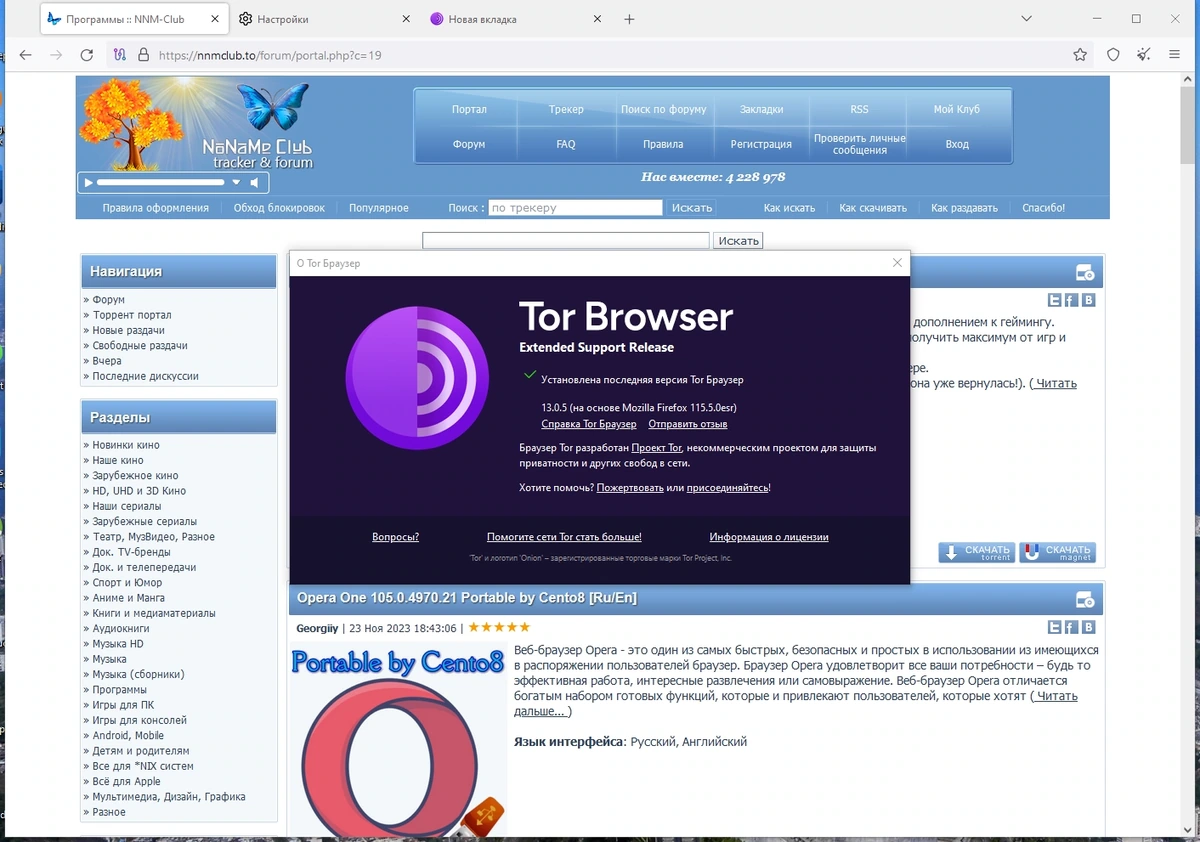Click the присоединяйтесь link
1200x842 pixels.
(x=727, y=488)
